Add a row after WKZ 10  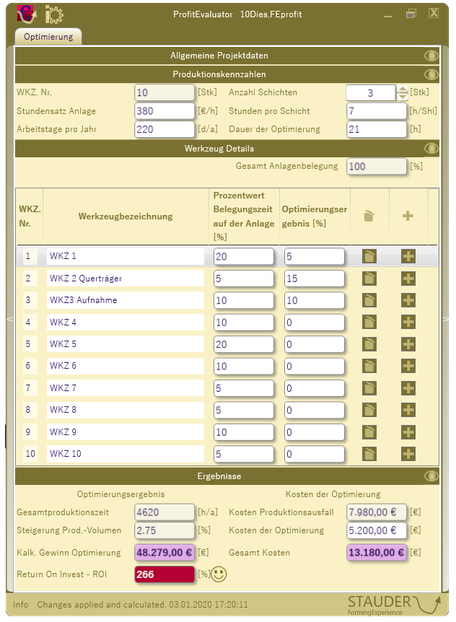coord(408,454)
